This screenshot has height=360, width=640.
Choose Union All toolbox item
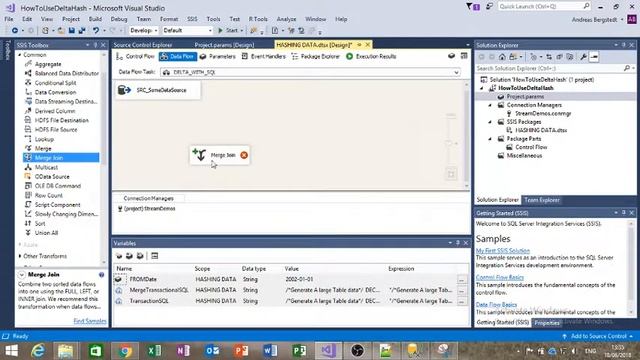coord(46,233)
